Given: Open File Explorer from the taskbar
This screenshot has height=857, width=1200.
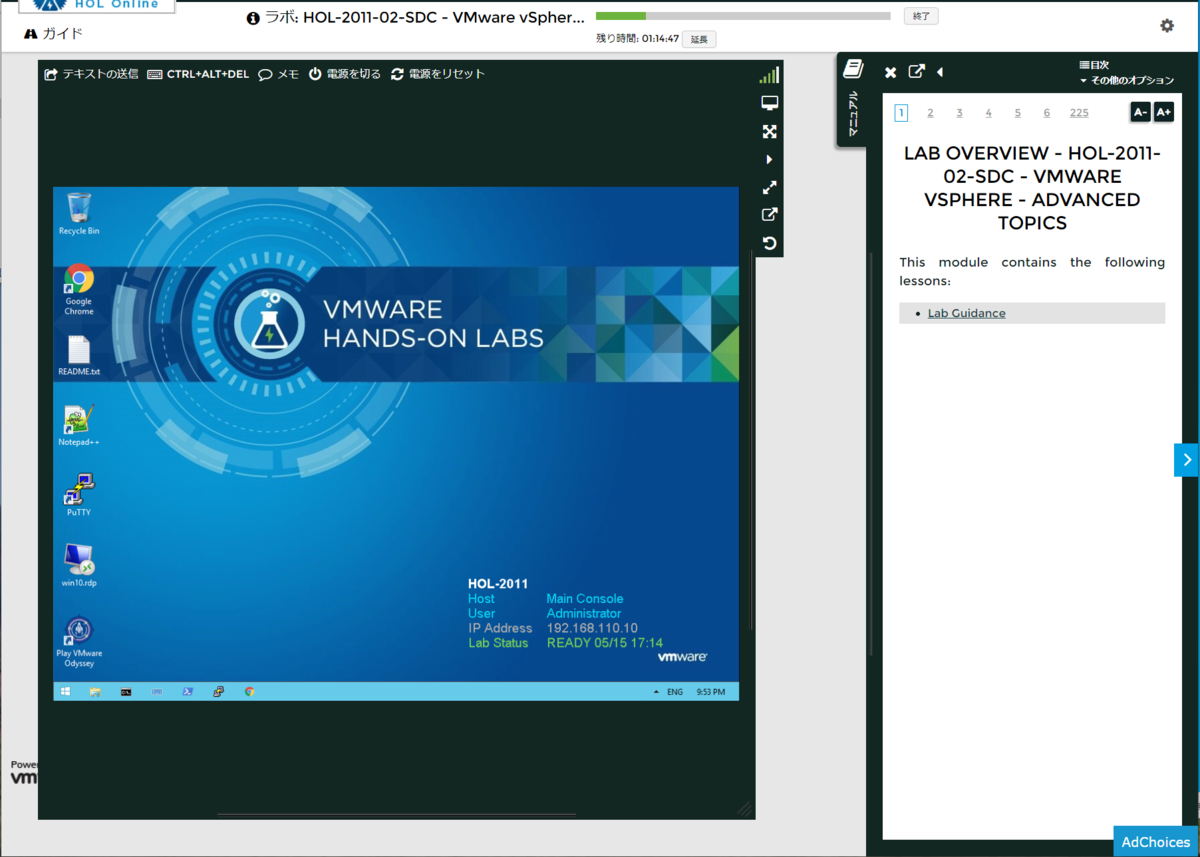Looking at the screenshot, I should click(95, 691).
